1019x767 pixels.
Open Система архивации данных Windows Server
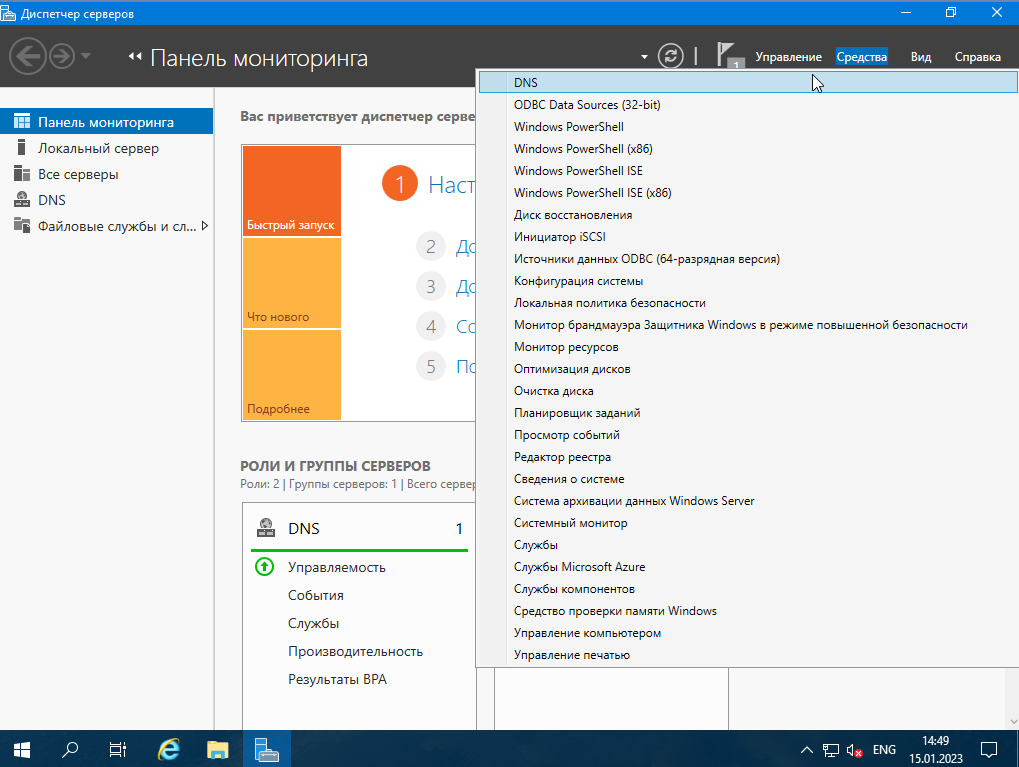748,501
